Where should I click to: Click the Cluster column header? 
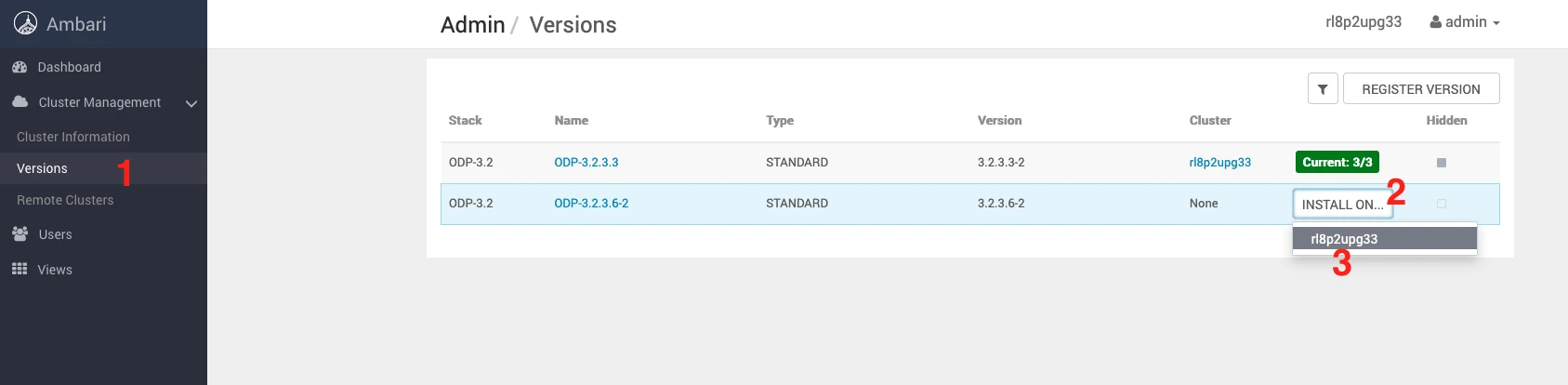coord(1210,121)
